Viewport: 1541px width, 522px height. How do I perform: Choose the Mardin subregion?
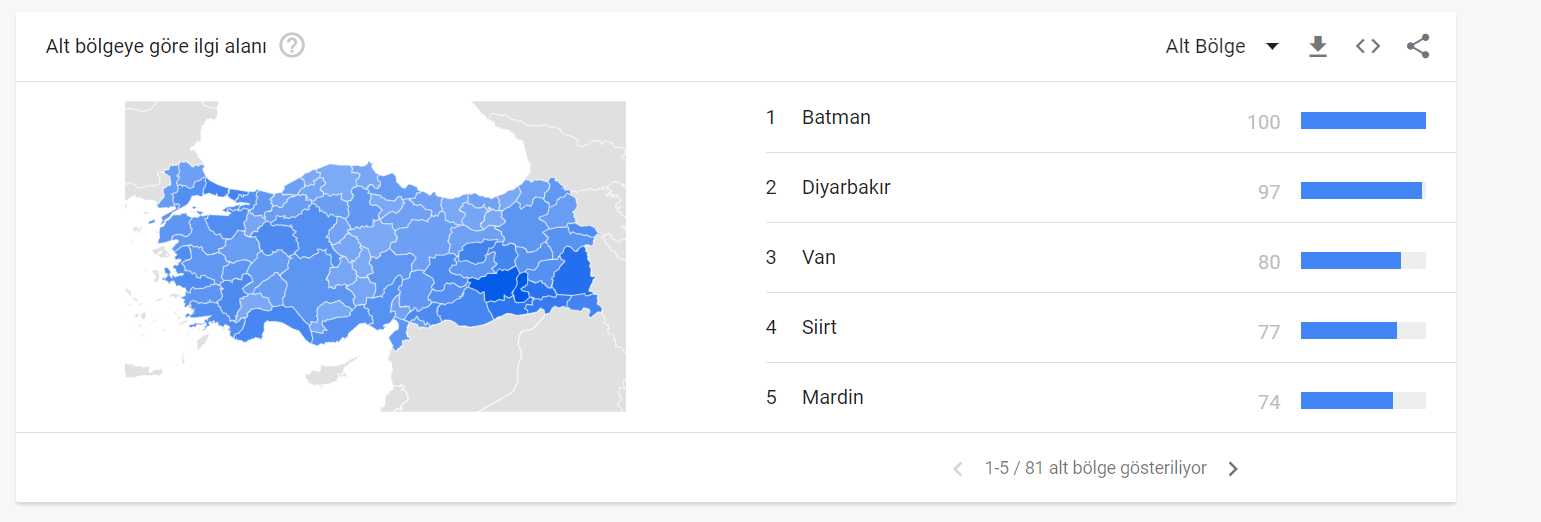tap(832, 397)
